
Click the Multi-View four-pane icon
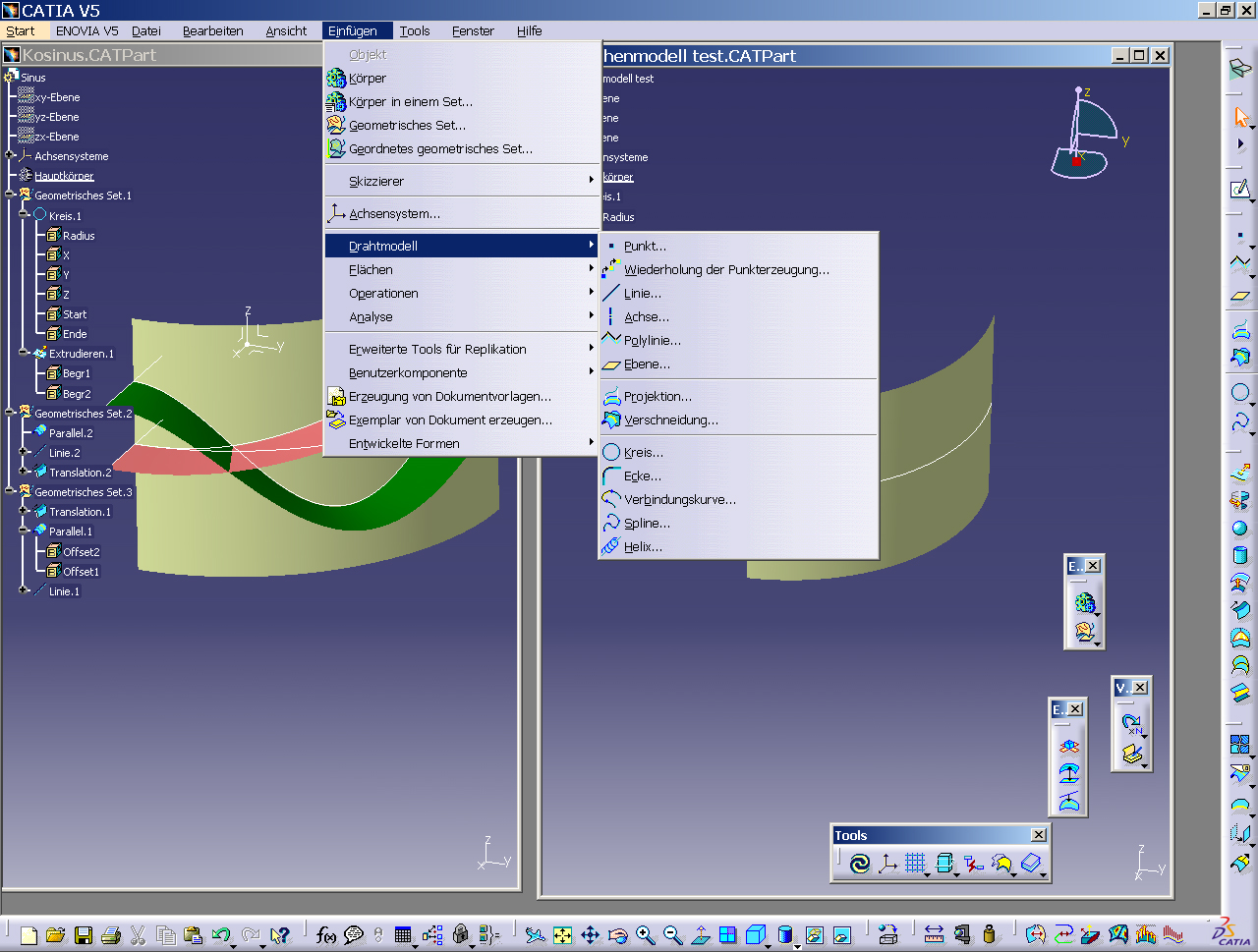coord(727,934)
